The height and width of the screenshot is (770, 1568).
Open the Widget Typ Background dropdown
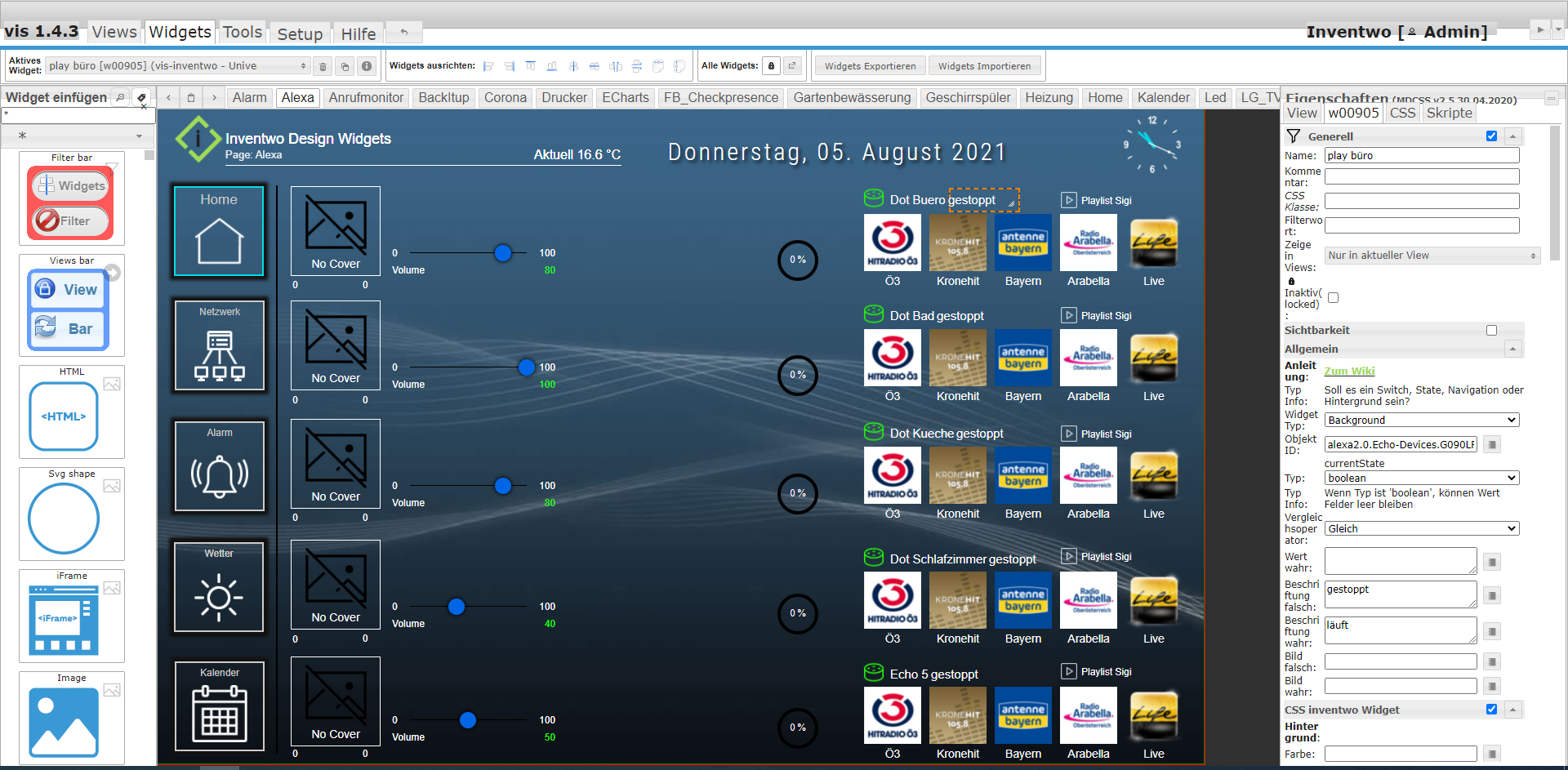[1421, 420]
